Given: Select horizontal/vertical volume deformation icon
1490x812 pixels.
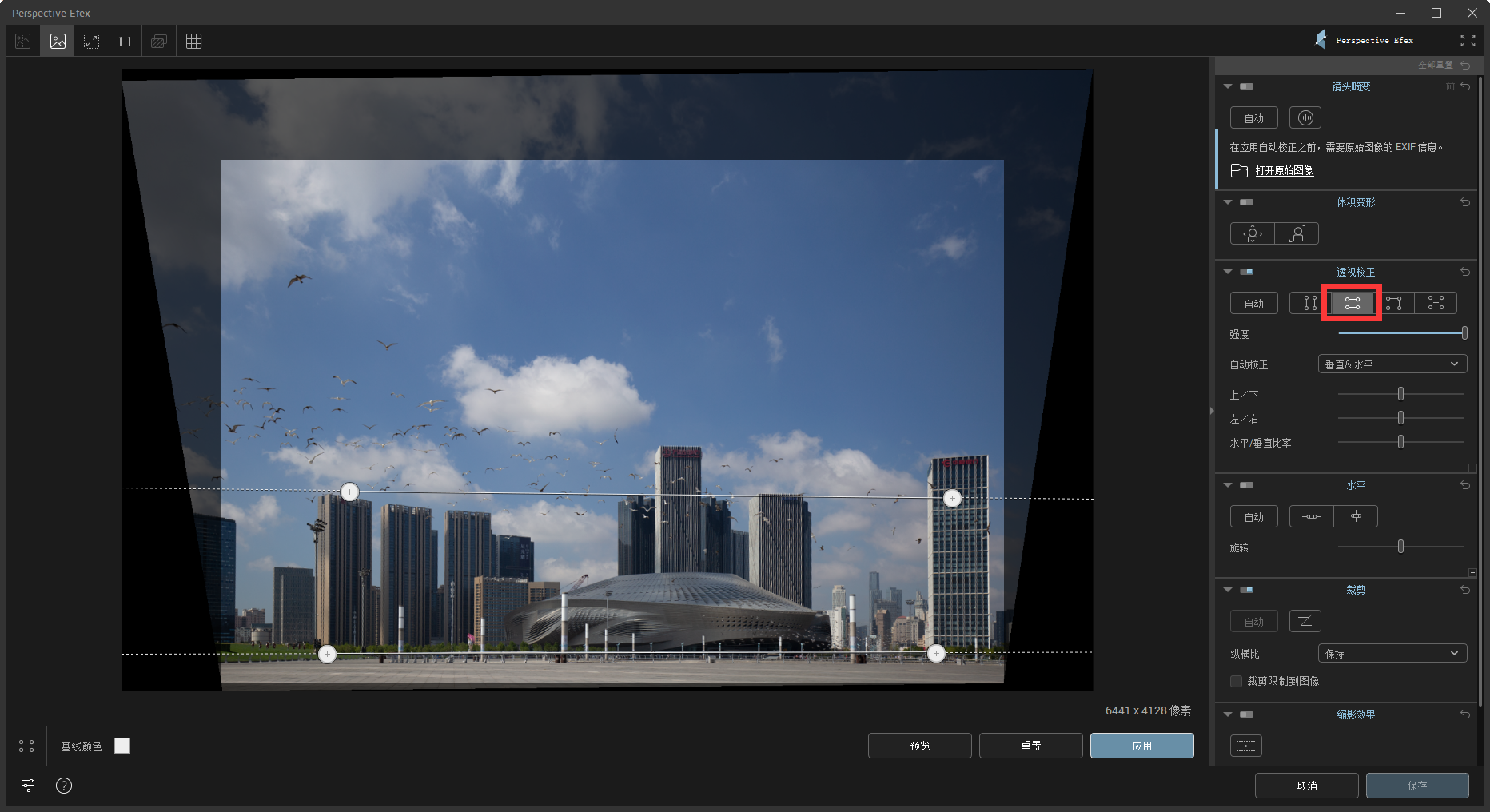Looking at the screenshot, I should coord(1253,233).
